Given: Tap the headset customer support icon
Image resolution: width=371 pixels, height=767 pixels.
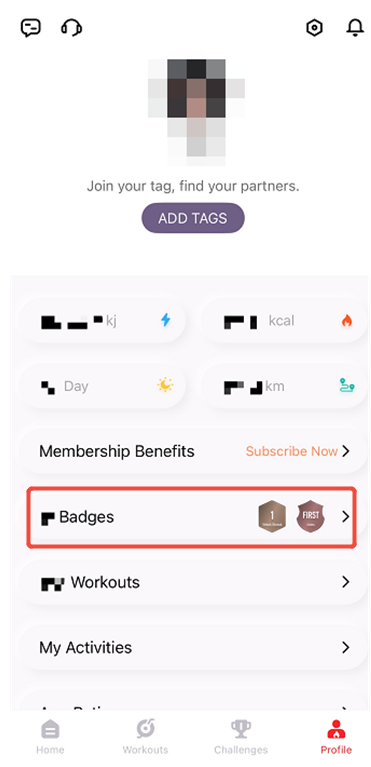Looking at the screenshot, I should [71, 27].
